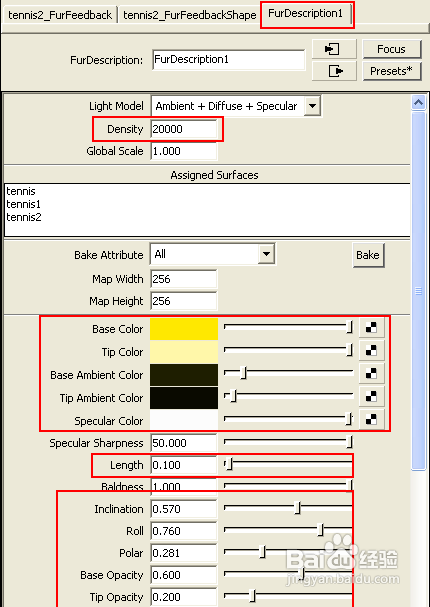Click the Map Height value field
Screen dimensions: 430x607
pos(183,301)
